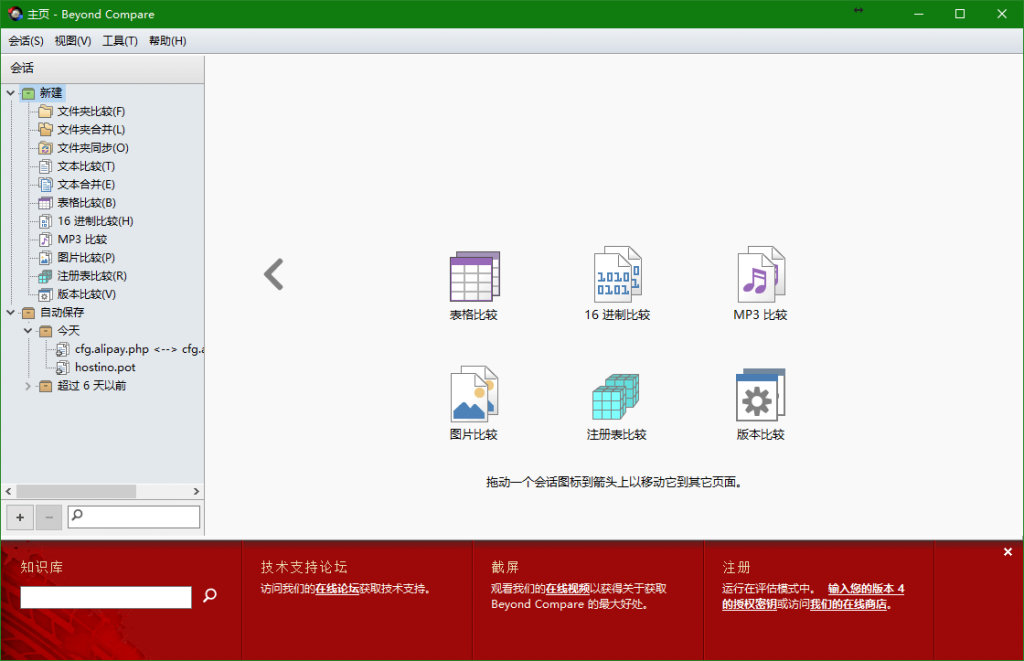This screenshot has width=1024, height=661.
Task: Open the 表格比较 large icon
Action: (474, 277)
